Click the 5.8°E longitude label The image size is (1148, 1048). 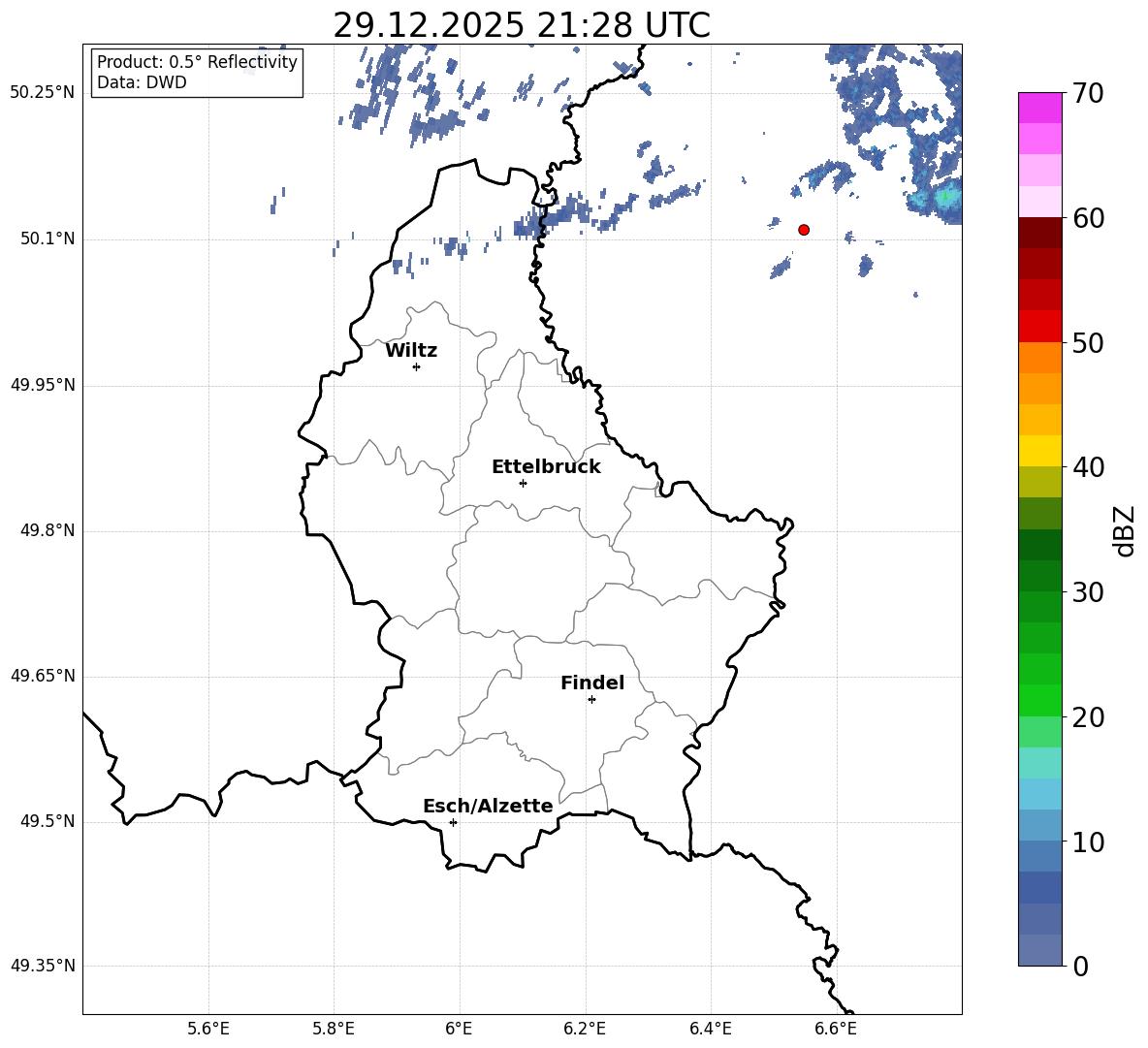[x=334, y=1029]
